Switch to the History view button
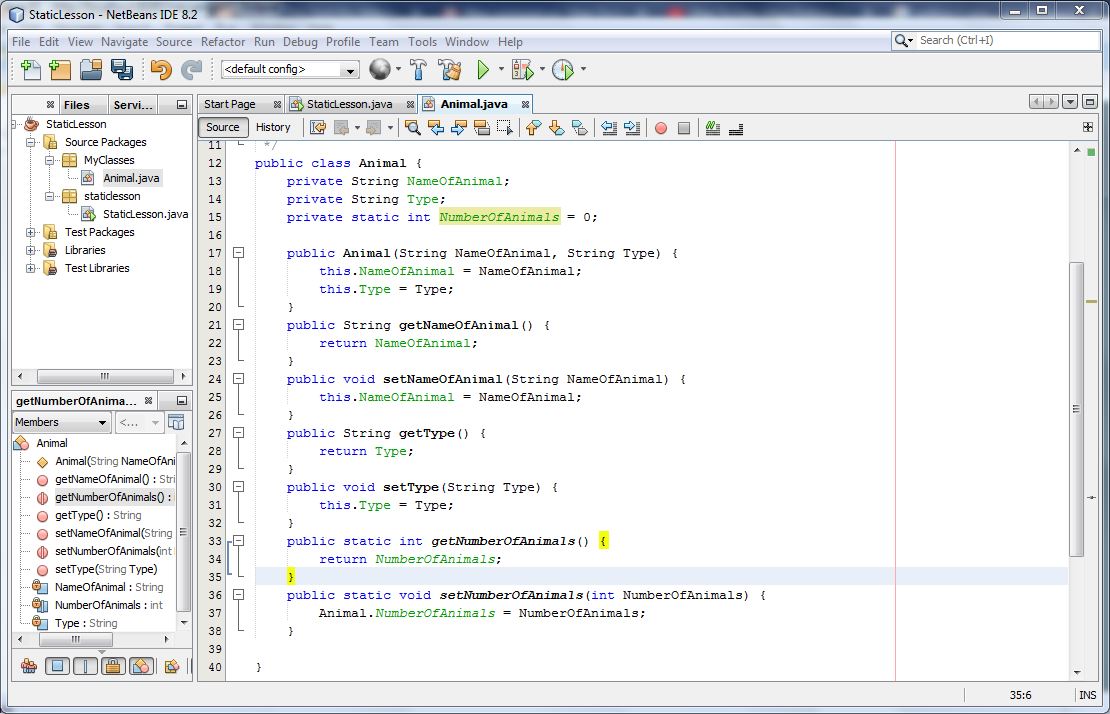Screen dimensions: 1110x714 click(273, 127)
